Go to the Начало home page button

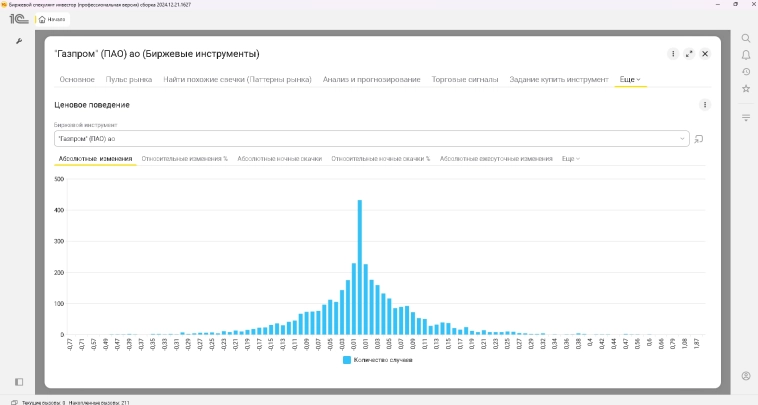coord(51,19)
